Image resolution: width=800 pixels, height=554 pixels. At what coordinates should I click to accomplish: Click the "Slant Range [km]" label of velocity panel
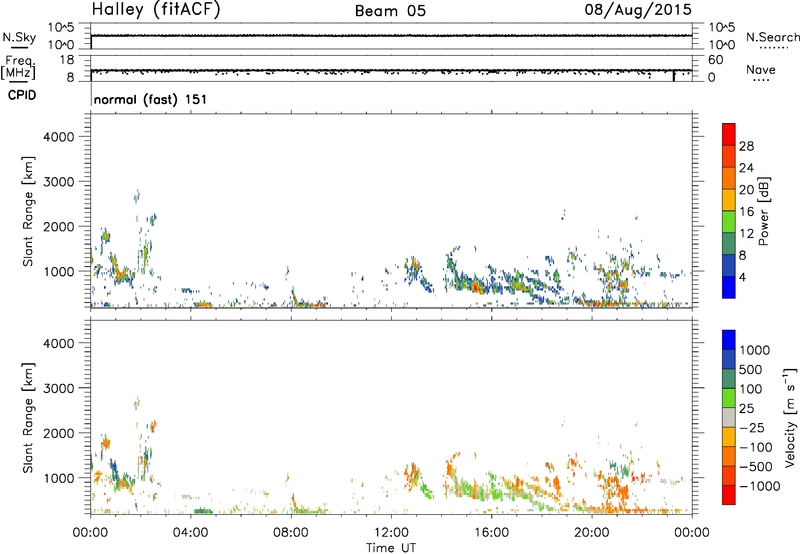click(x=28, y=418)
